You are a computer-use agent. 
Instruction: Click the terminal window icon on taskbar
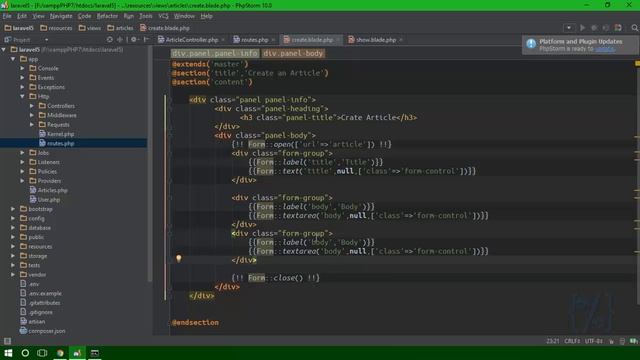(95, 353)
